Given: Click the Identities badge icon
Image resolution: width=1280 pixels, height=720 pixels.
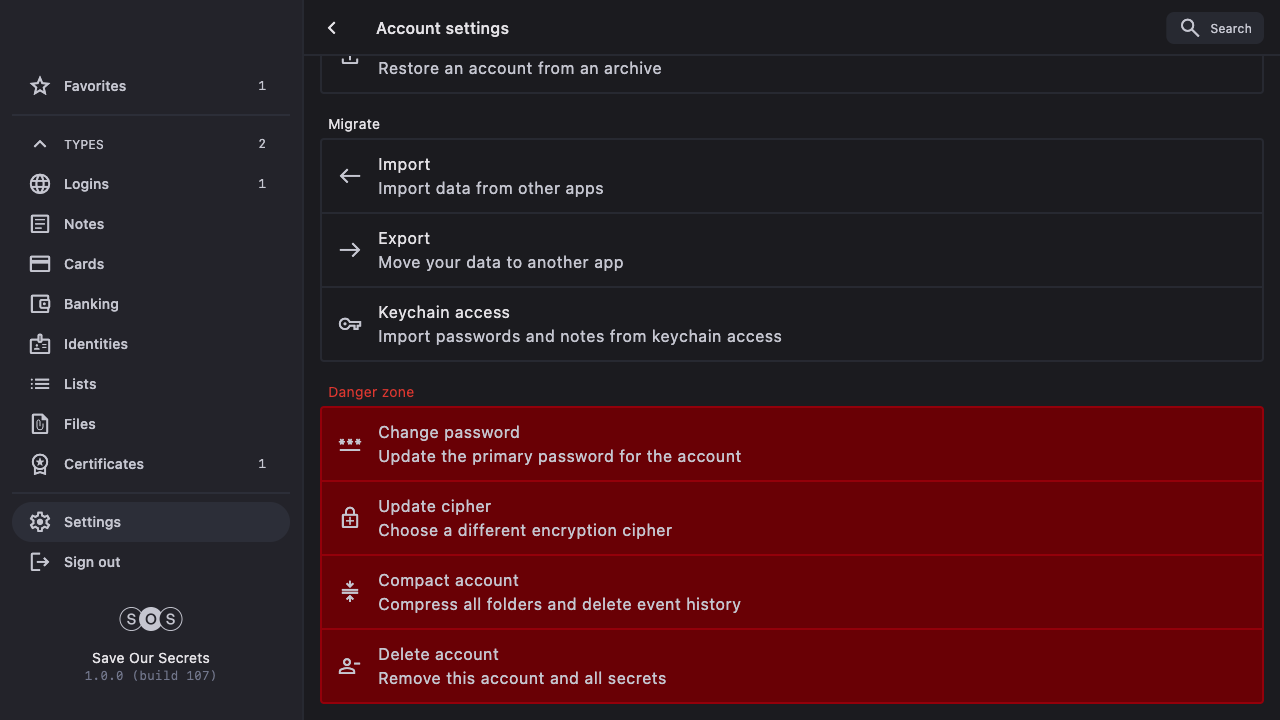Looking at the screenshot, I should pos(40,344).
